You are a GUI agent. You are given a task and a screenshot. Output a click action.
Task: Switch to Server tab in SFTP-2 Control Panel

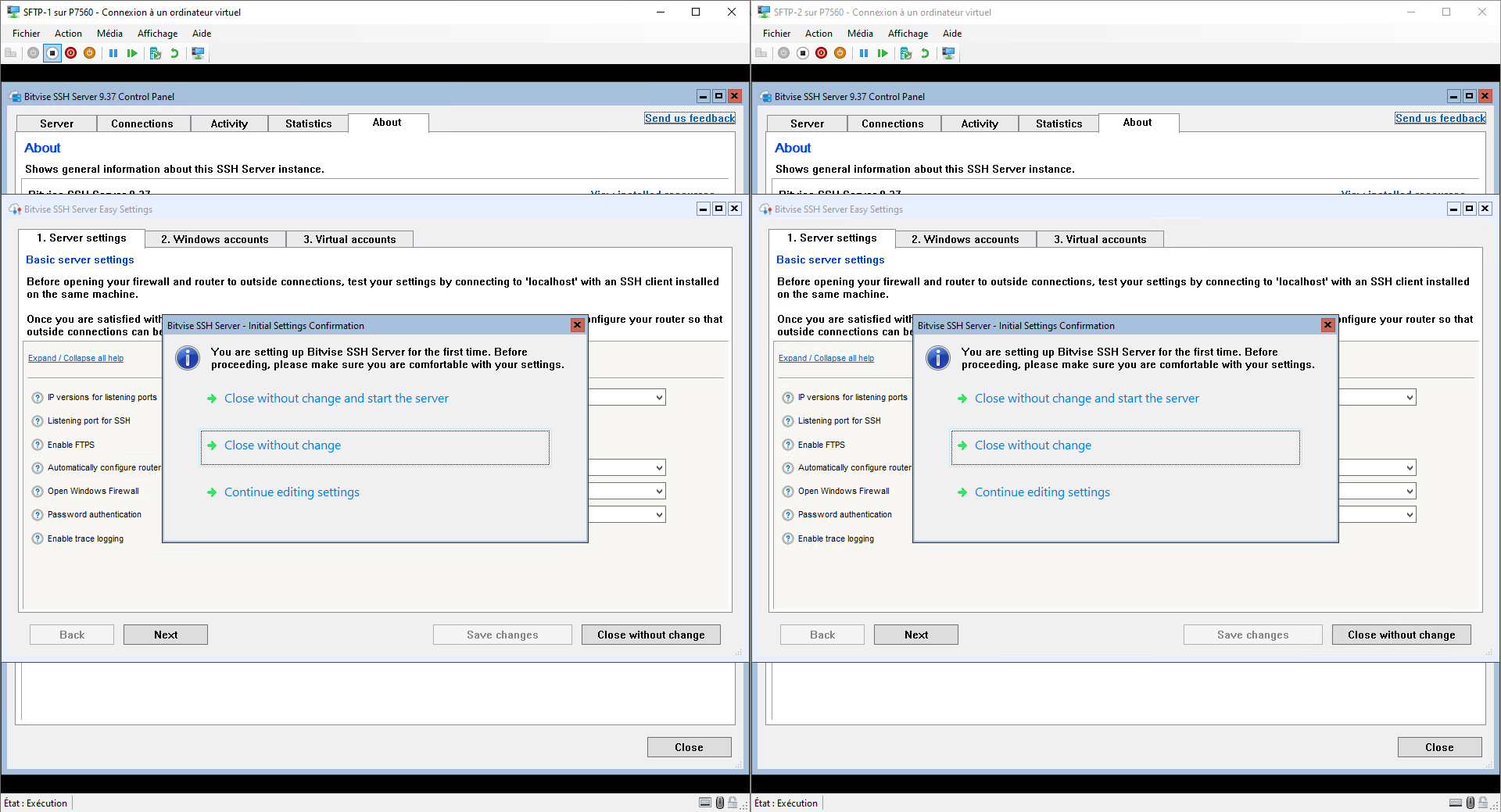click(807, 123)
